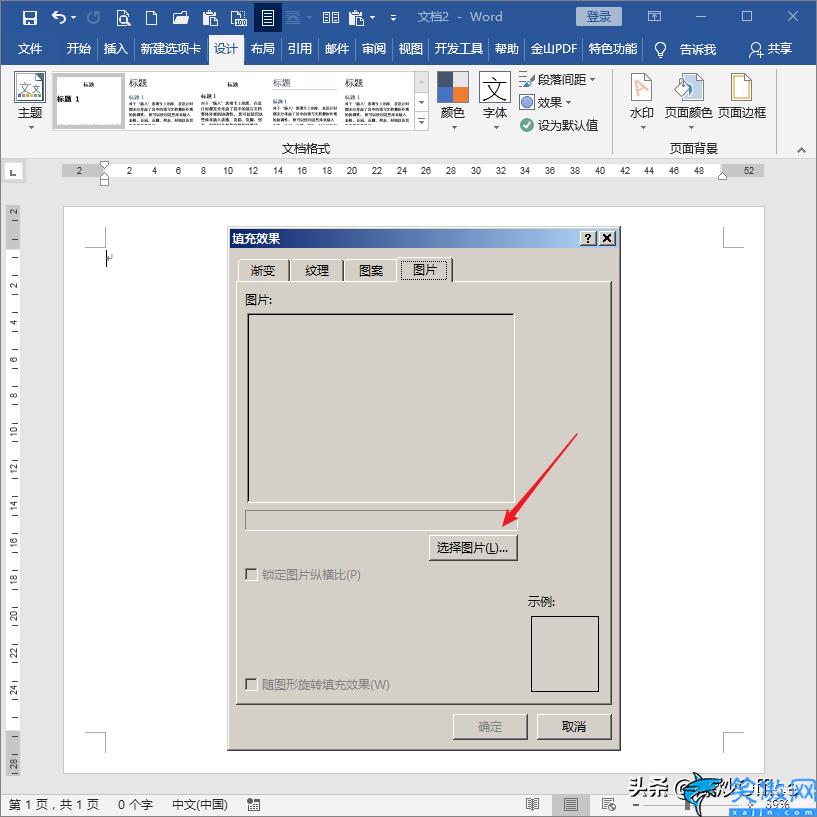The height and width of the screenshot is (817, 817).
Task: Switch to the 引用 tab
Action: point(300,49)
